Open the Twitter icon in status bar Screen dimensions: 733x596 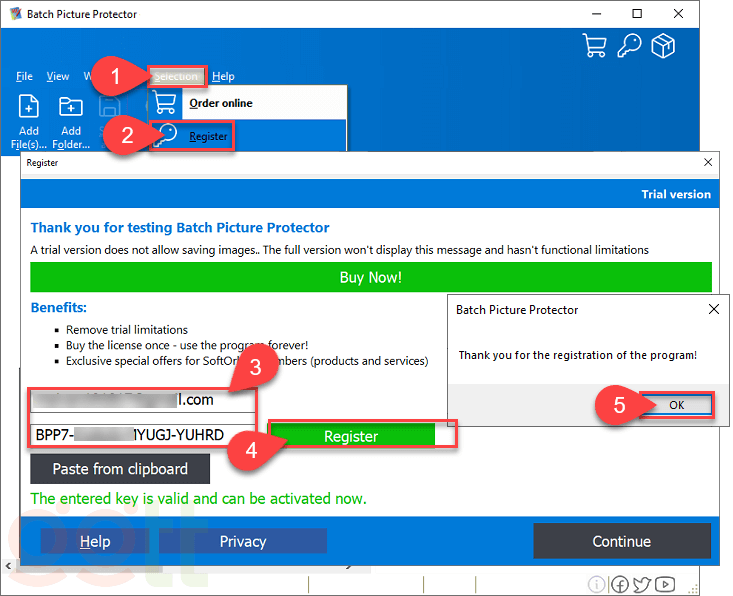click(642, 584)
